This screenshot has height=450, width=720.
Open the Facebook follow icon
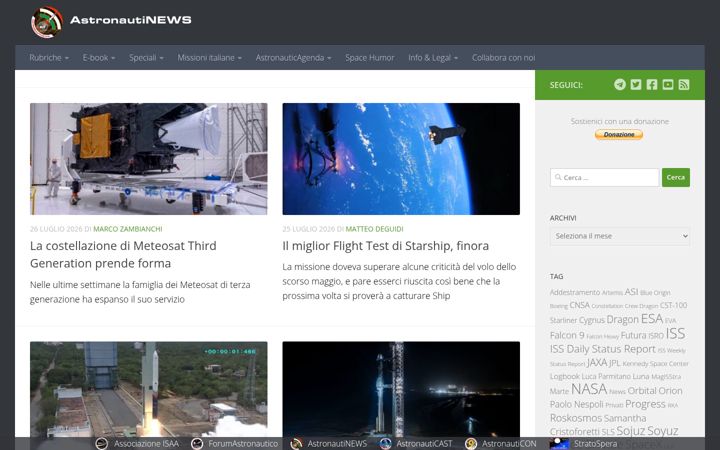[652, 84]
